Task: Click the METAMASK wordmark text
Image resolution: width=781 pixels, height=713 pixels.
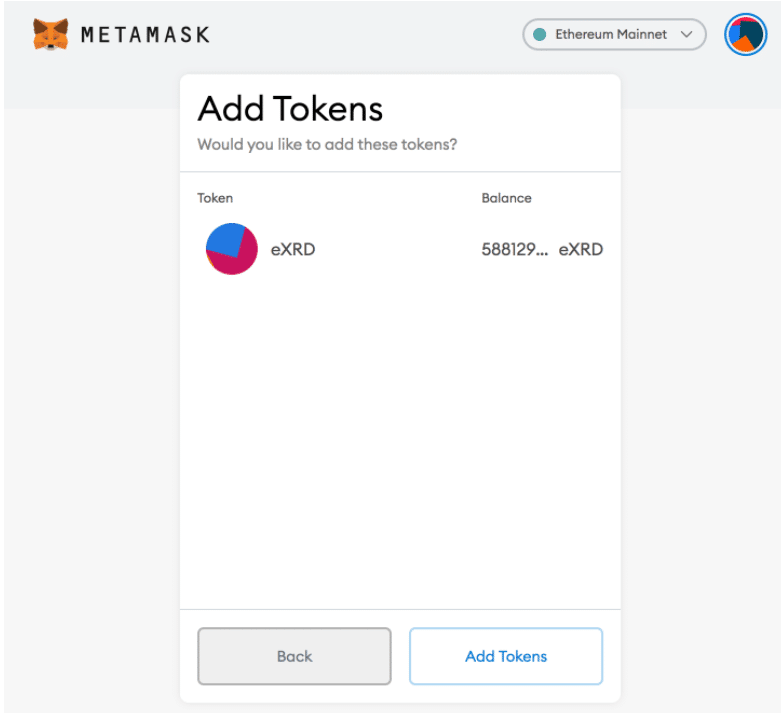Action: (x=145, y=35)
